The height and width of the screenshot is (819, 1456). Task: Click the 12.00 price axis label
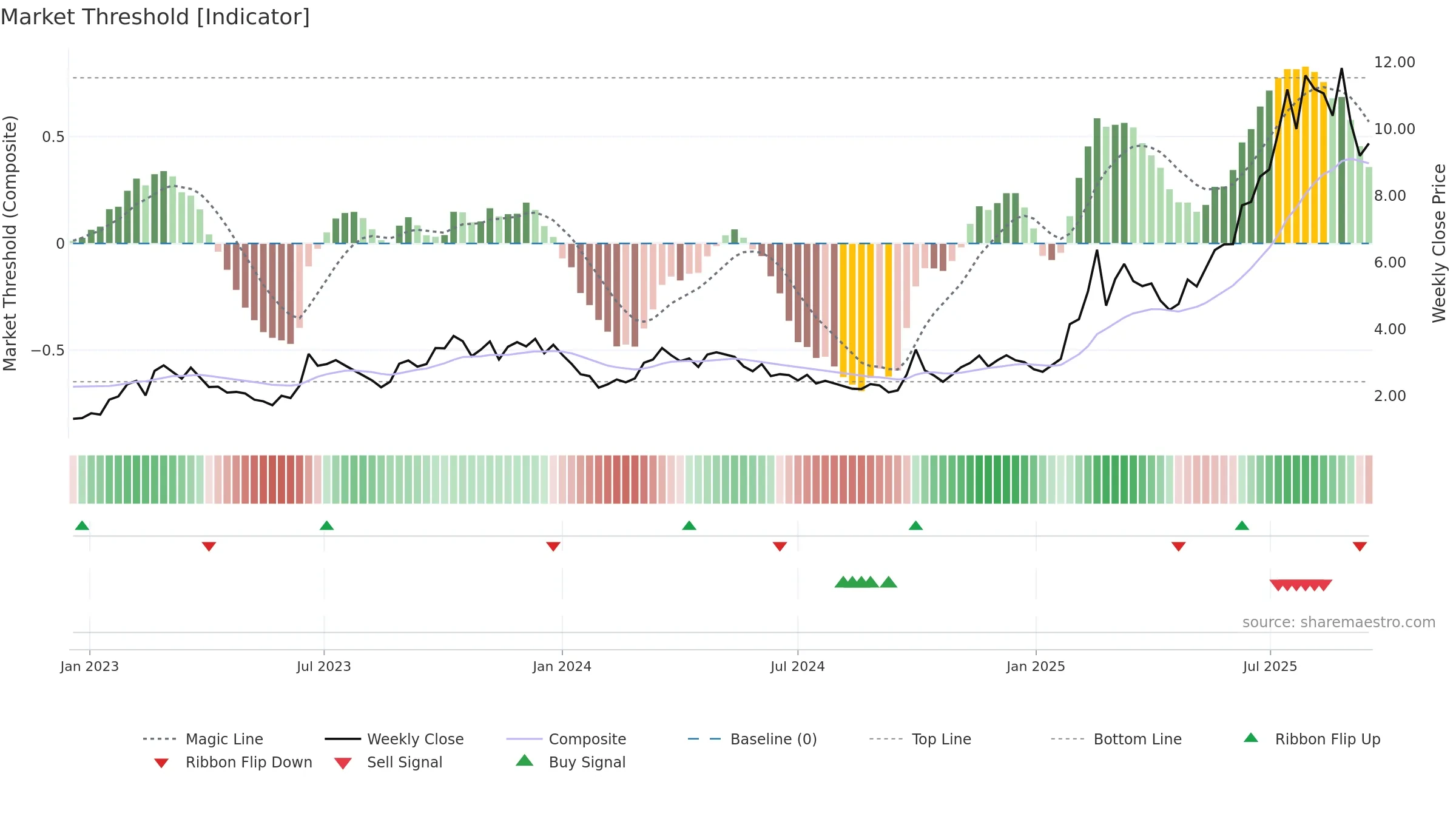(1395, 62)
